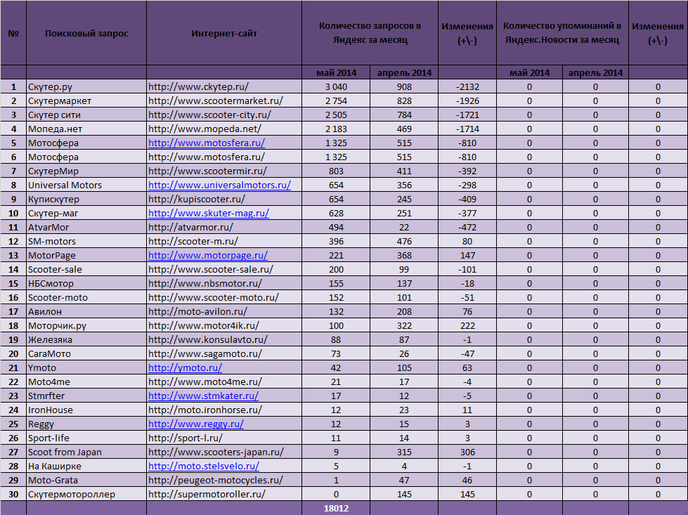Select the 'Интернет-сайт' column header
The width and height of the screenshot is (688, 515).
click(x=224, y=33)
